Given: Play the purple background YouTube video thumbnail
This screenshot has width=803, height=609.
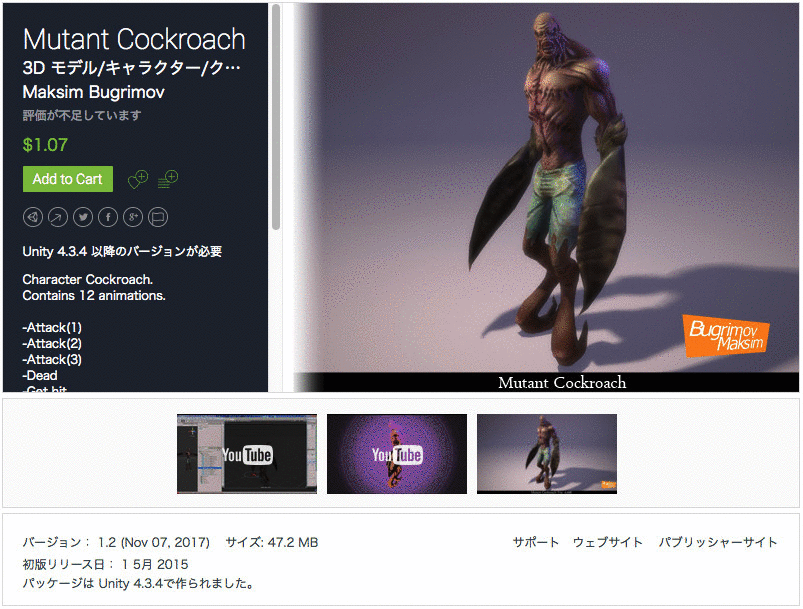Looking at the screenshot, I should click(397, 454).
